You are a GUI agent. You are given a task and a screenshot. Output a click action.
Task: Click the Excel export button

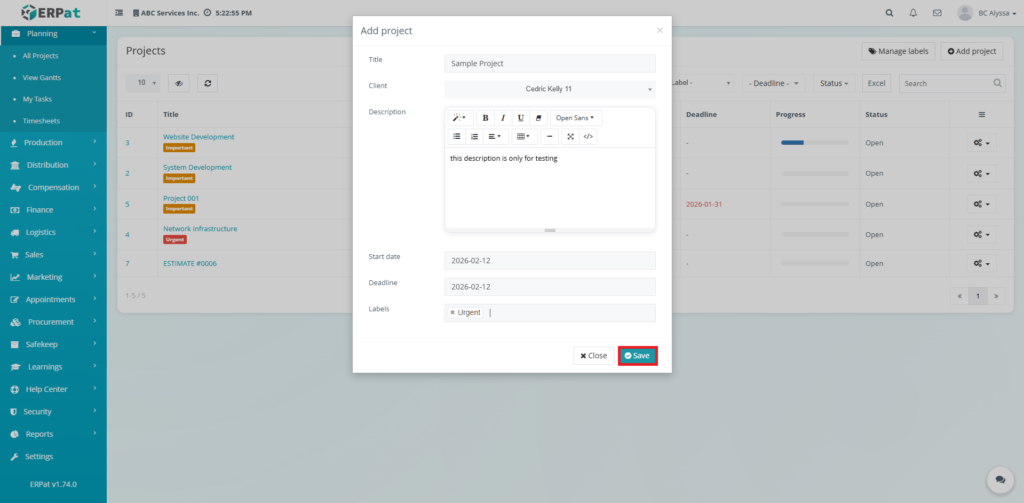click(x=876, y=84)
